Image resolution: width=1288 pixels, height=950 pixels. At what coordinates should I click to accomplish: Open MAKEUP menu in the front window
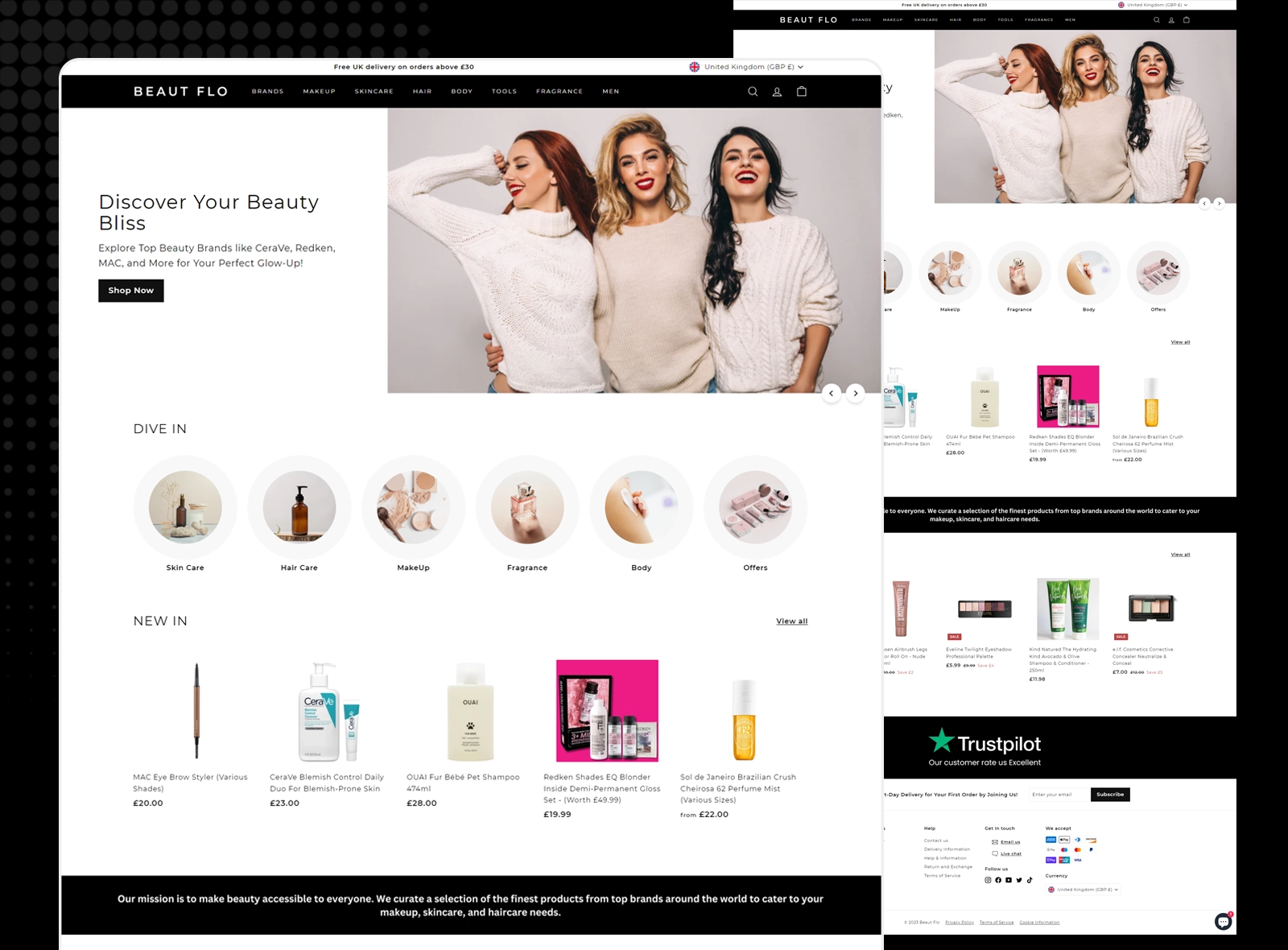[319, 92]
